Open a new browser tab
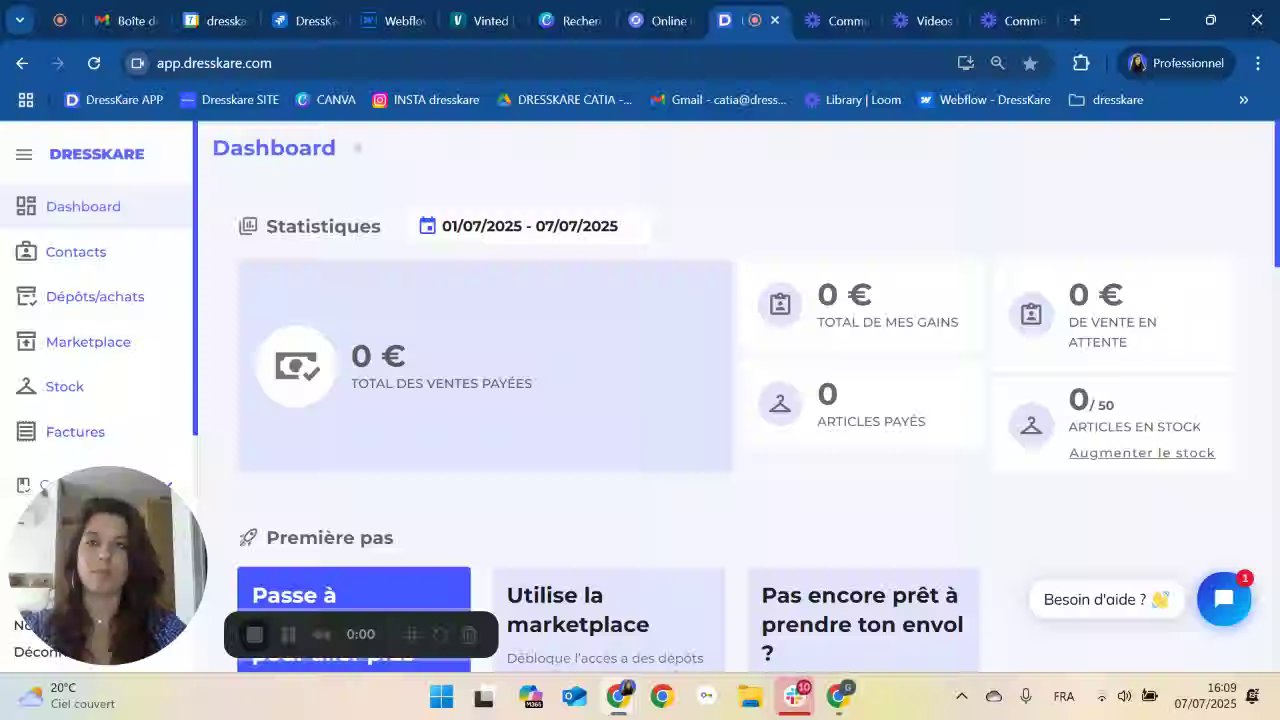1280x720 pixels. [1075, 20]
